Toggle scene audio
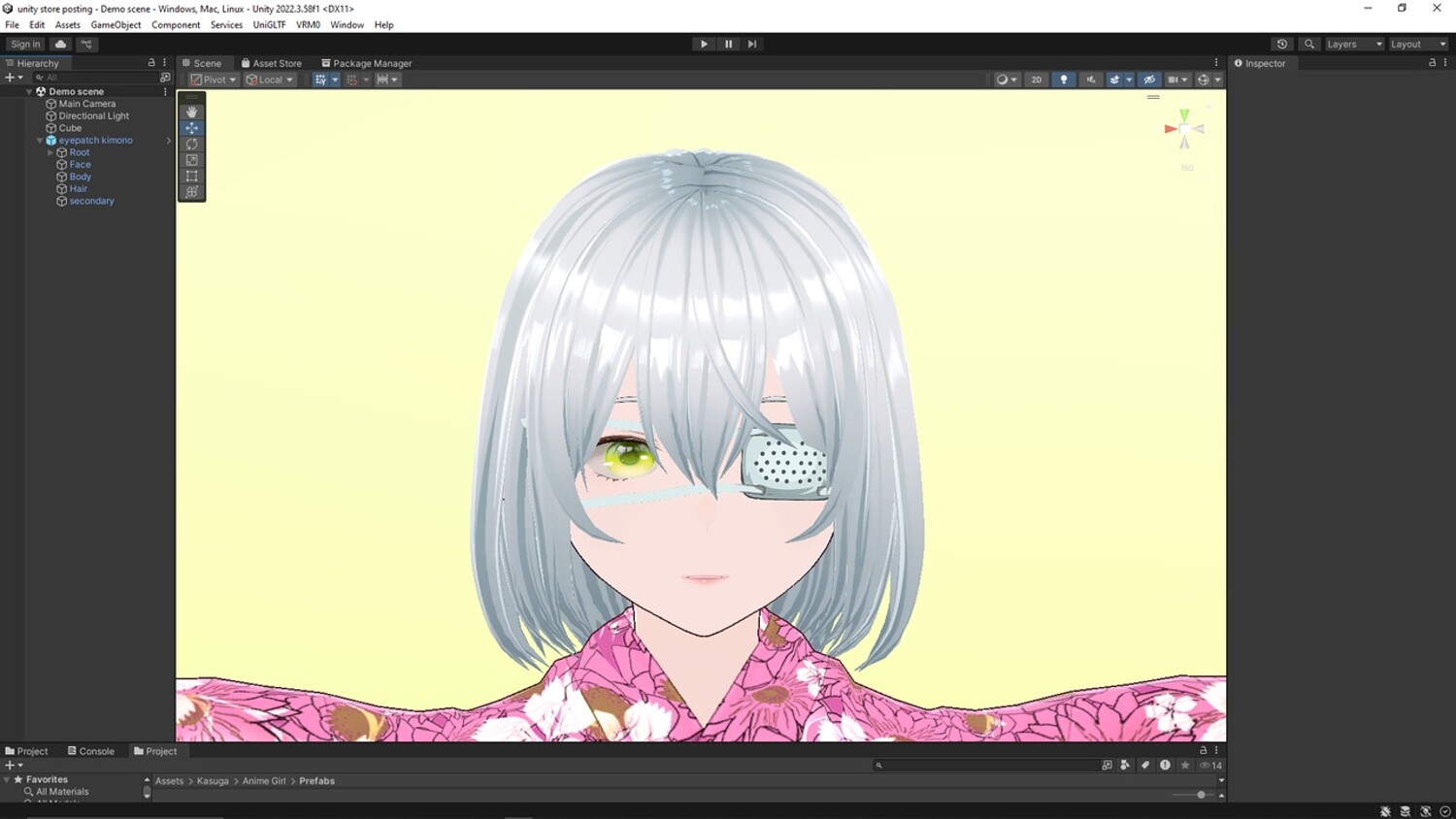 coord(1091,80)
